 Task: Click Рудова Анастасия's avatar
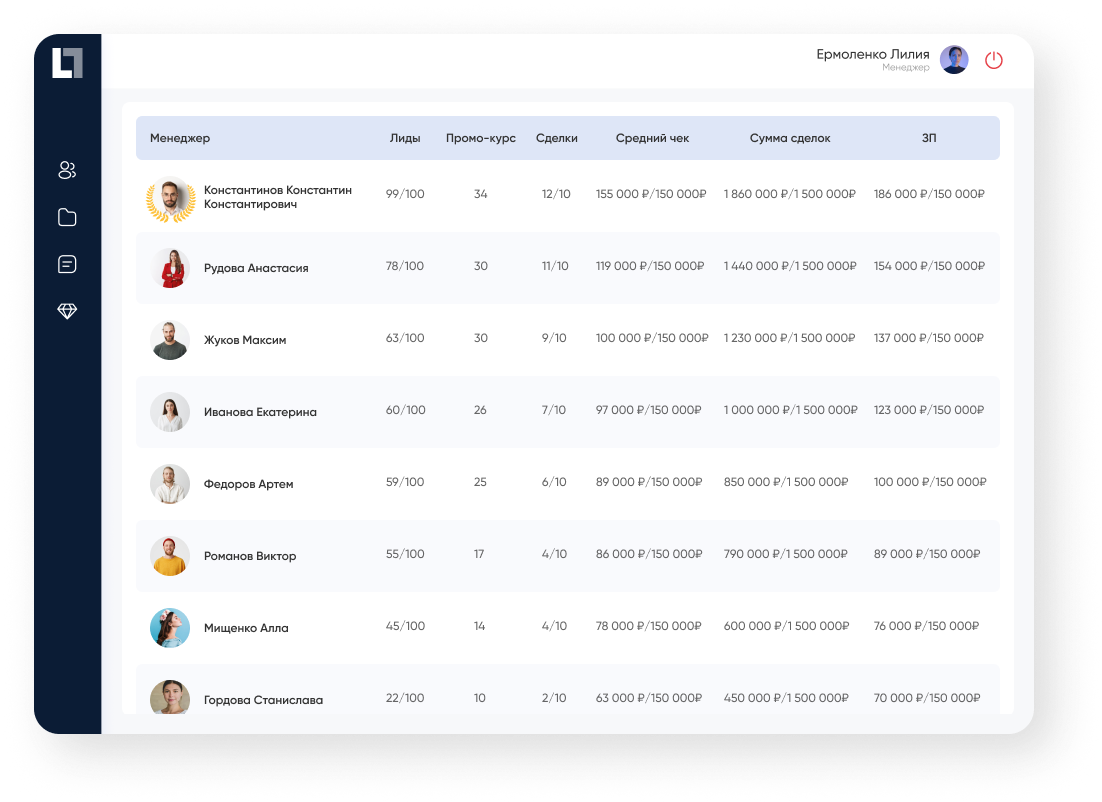[x=170, y=268]
